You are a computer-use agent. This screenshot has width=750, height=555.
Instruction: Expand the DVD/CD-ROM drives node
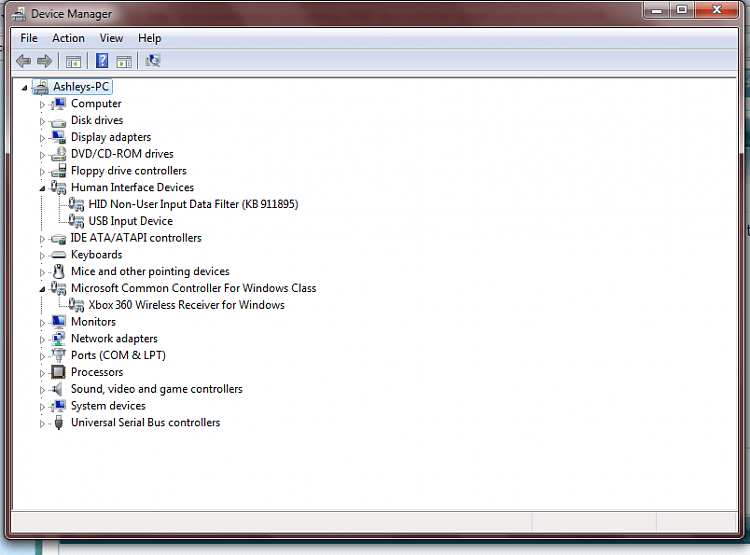point(42,155)
